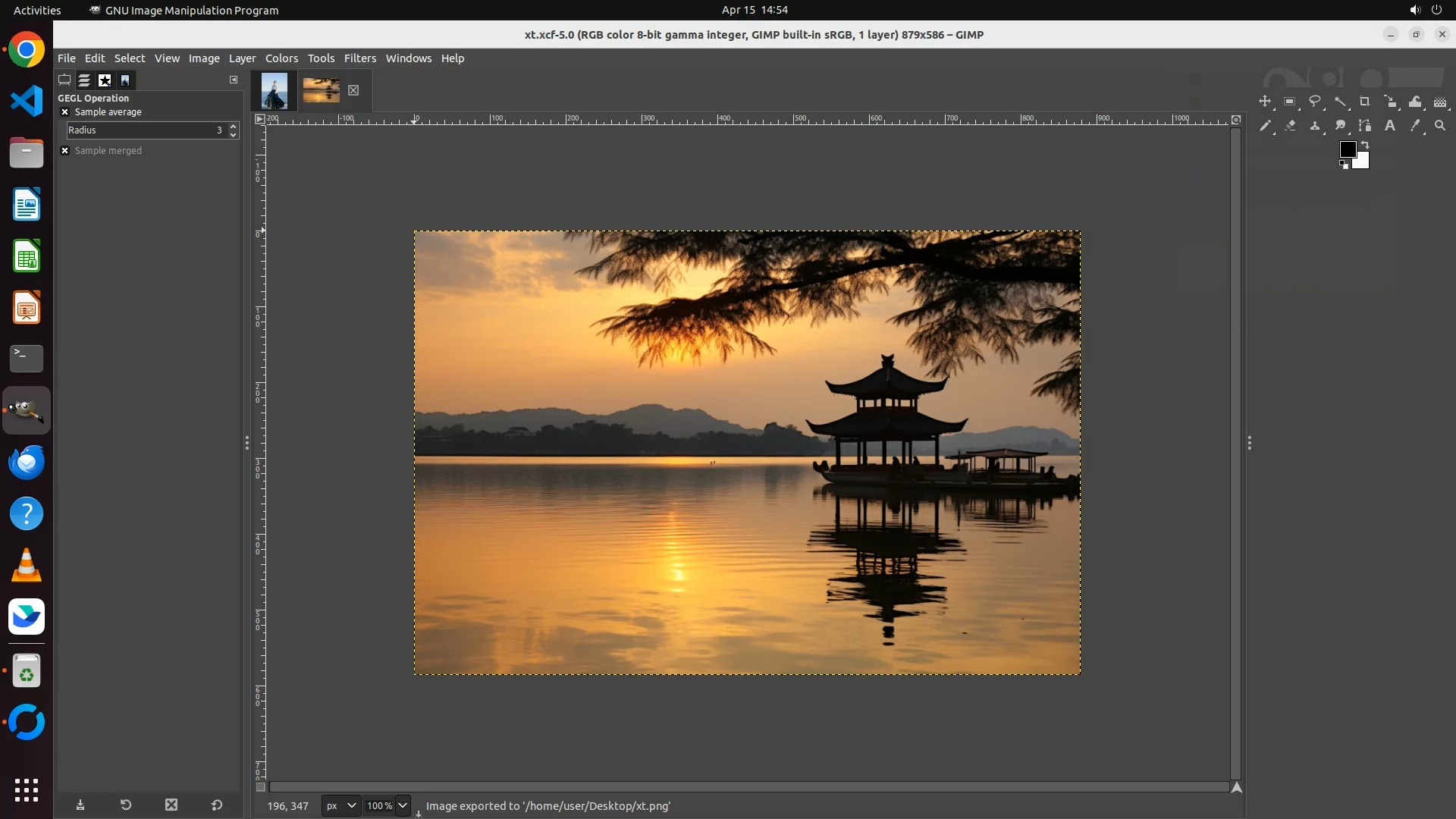This screenshot has height=819, width=1456.
Task: Switch to the Layers dock tab
Action: click(84, 80)
